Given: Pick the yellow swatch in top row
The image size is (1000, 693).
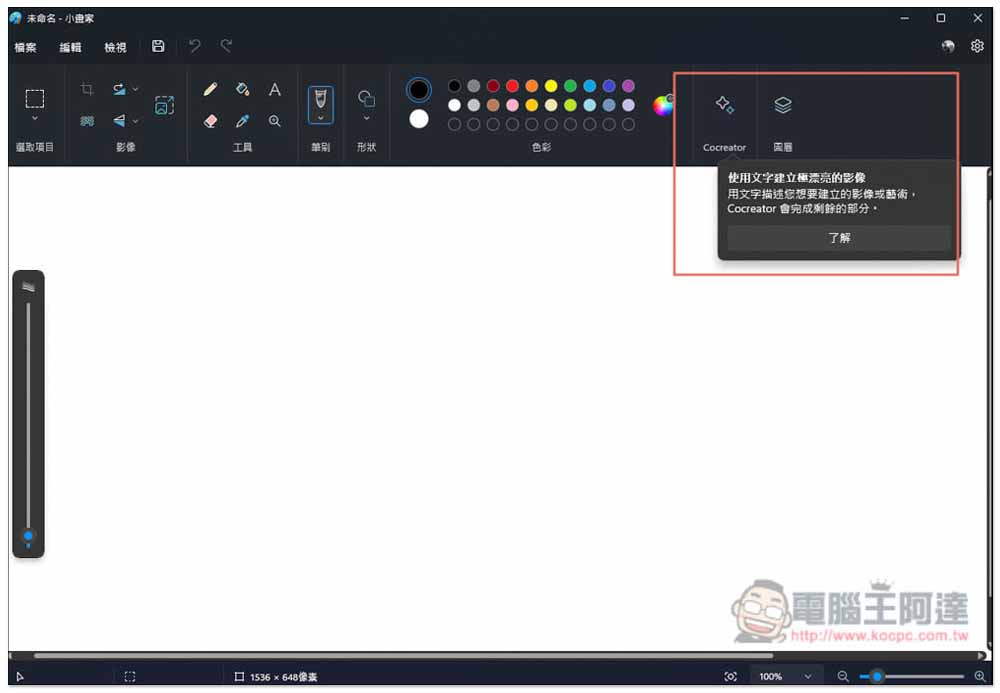Looking at the screenshot, I should tap(551, 86).
